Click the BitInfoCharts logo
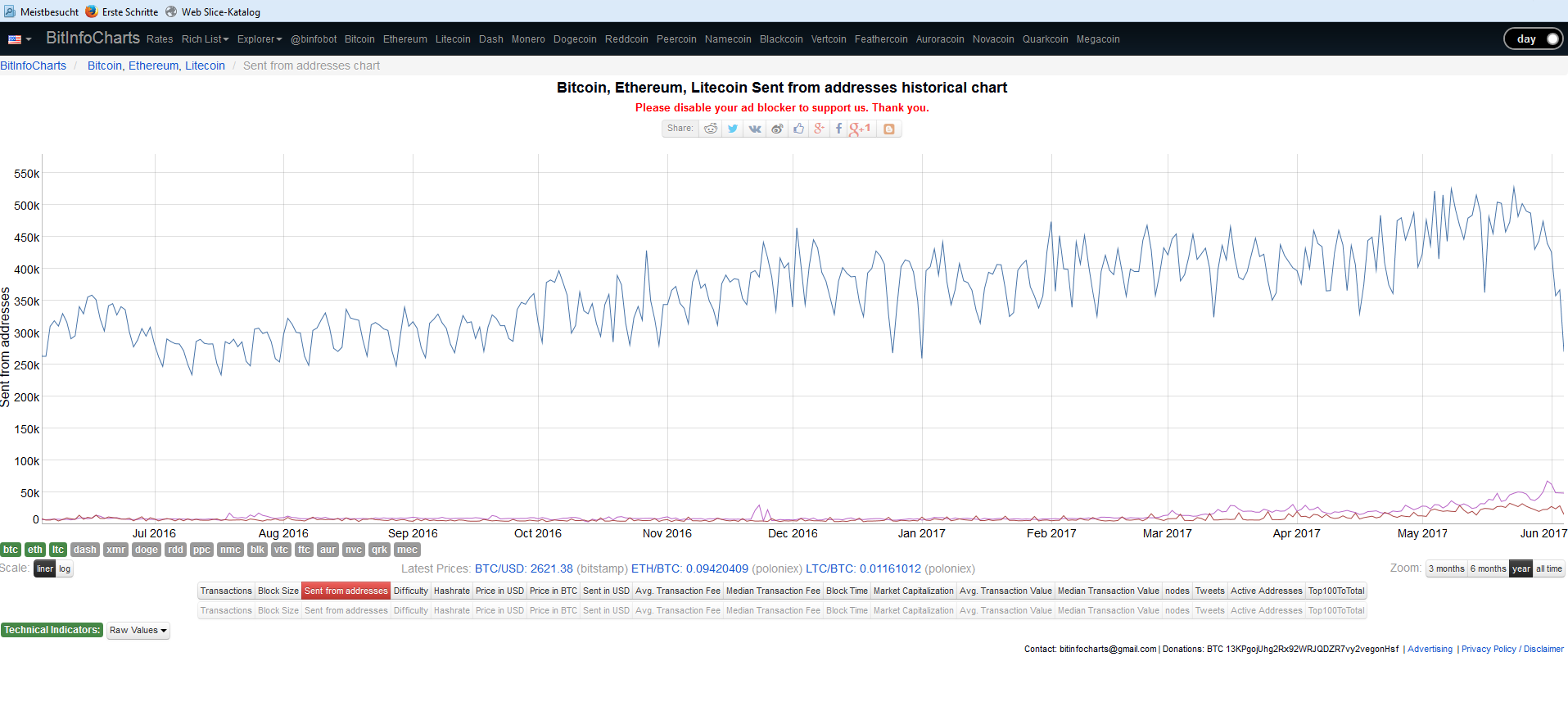1568x702 pixels. pos(93,38)
